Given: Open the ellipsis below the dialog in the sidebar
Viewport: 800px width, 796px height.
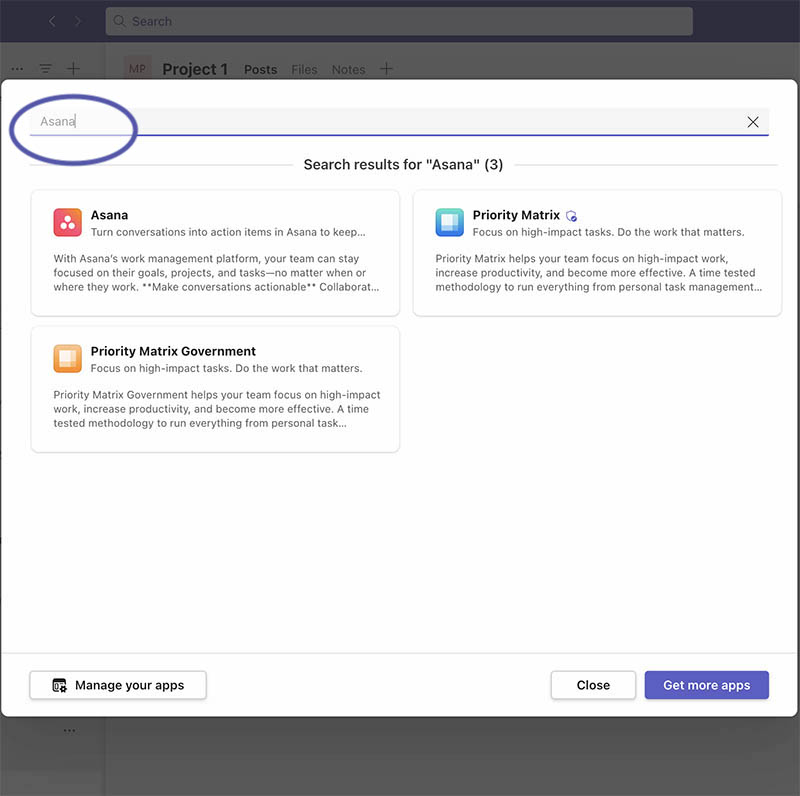Looking at the screenshot, I should [x=69, y=731].
